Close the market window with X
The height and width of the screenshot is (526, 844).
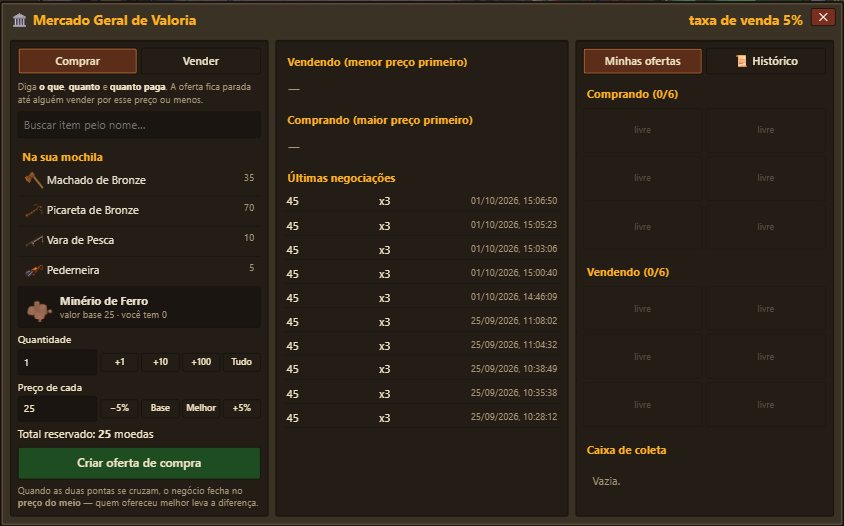[823, 17]
